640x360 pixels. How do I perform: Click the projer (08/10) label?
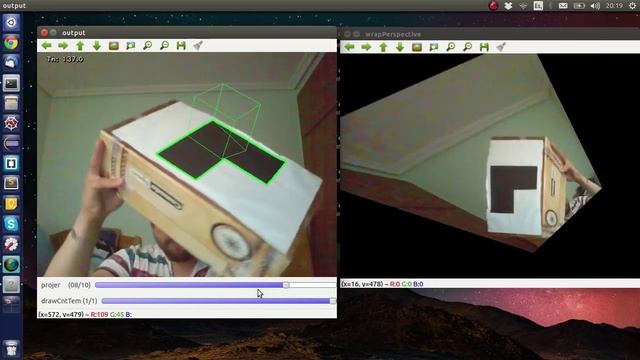(66, 285)
